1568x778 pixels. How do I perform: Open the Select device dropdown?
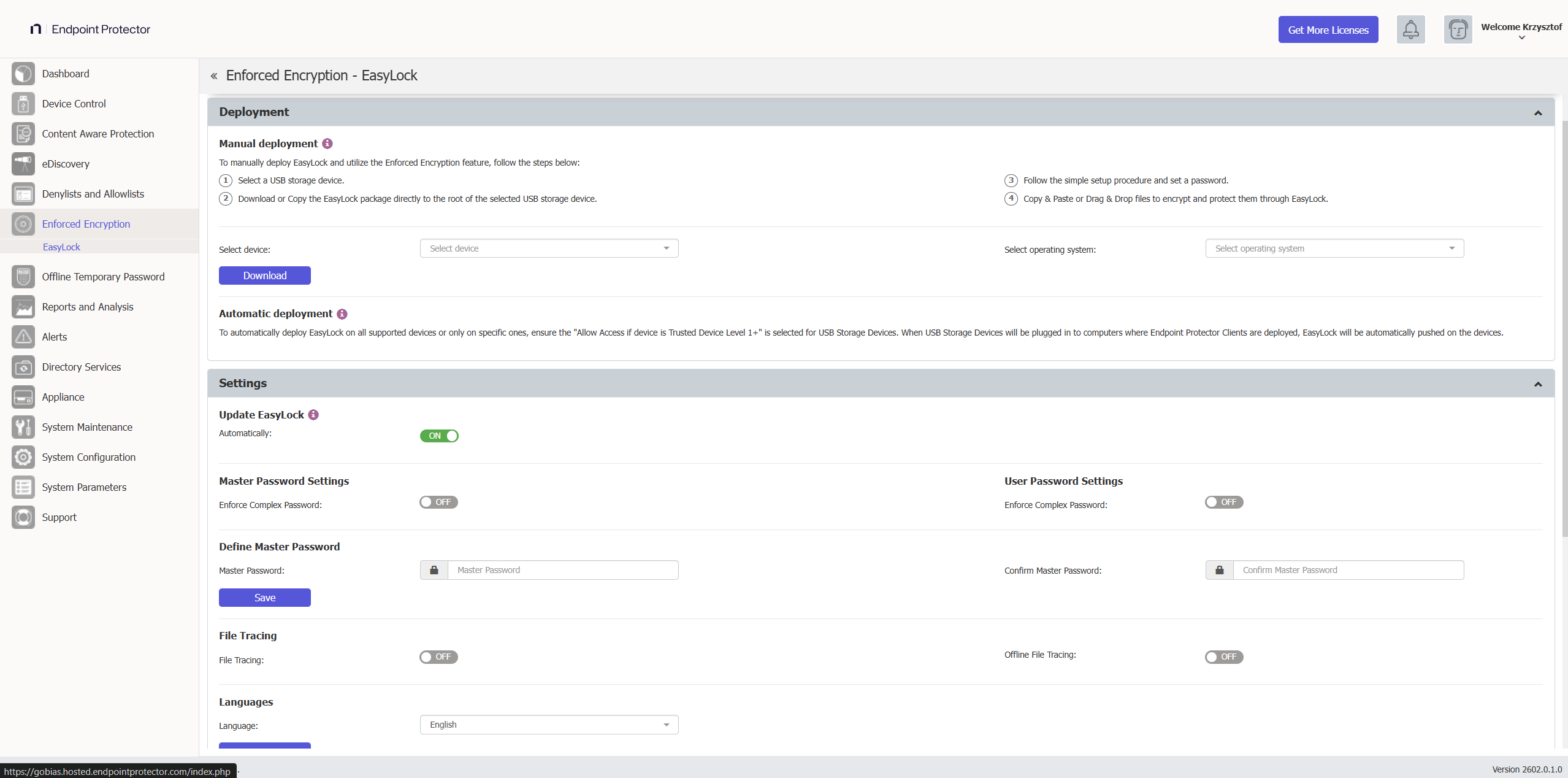(x=549, y=248)
